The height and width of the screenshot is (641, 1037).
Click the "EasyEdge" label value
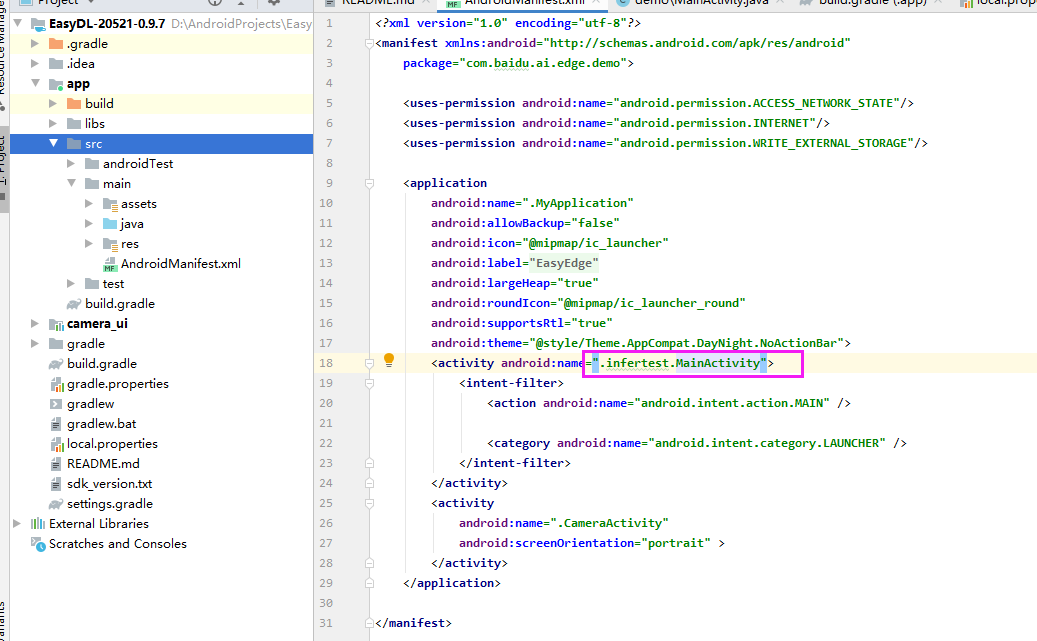tap(563, 263)
